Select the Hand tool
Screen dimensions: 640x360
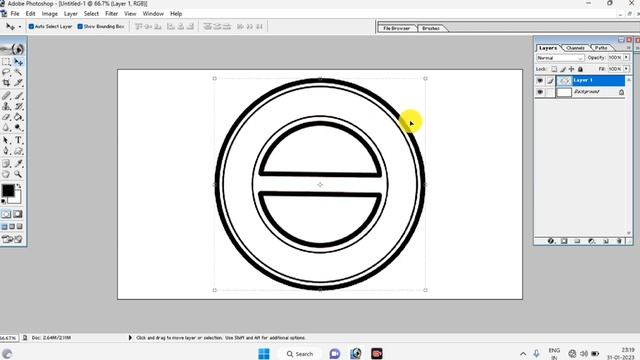(x=6, y=174)
